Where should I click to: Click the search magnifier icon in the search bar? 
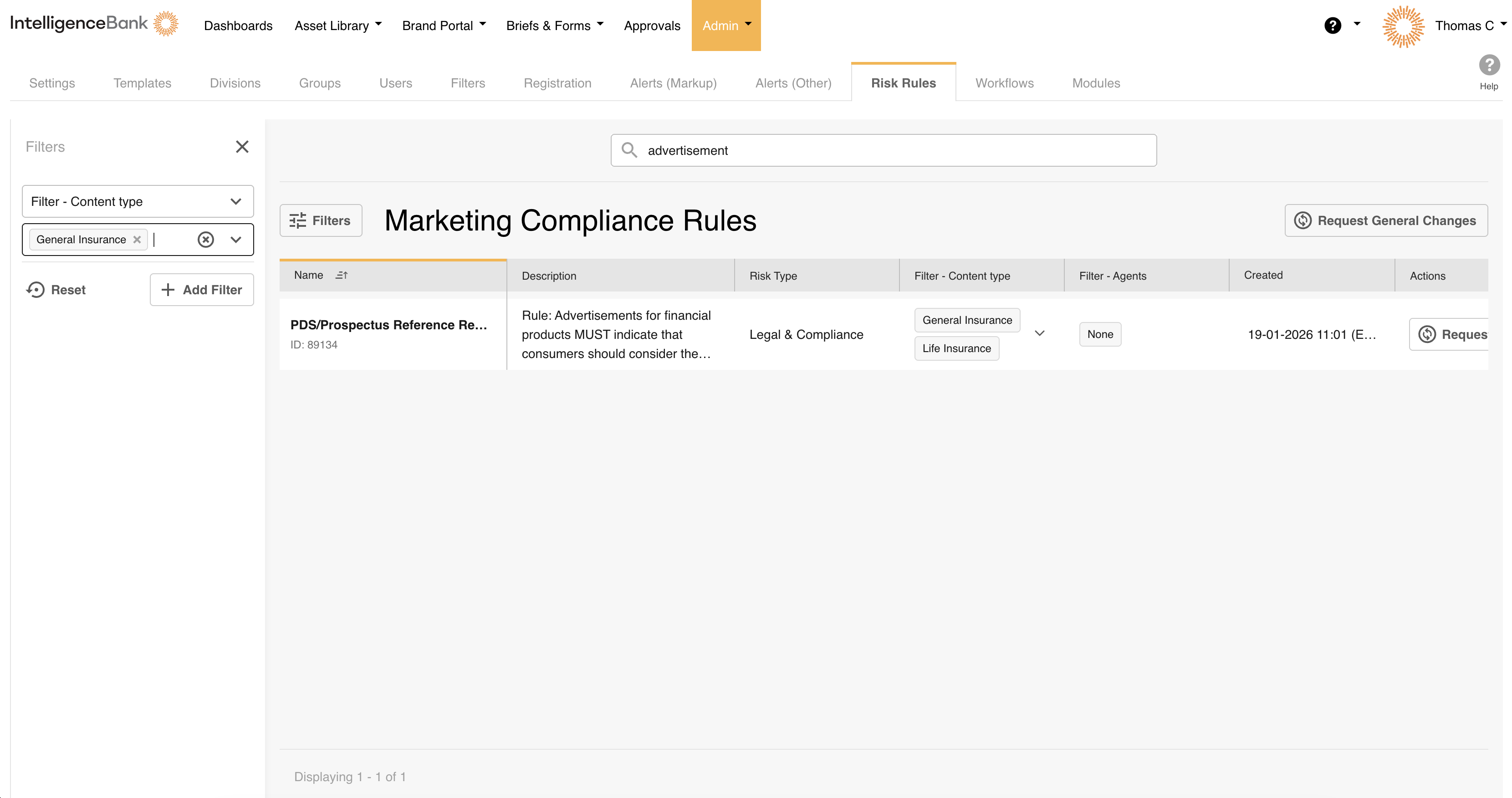click(630, 150)
